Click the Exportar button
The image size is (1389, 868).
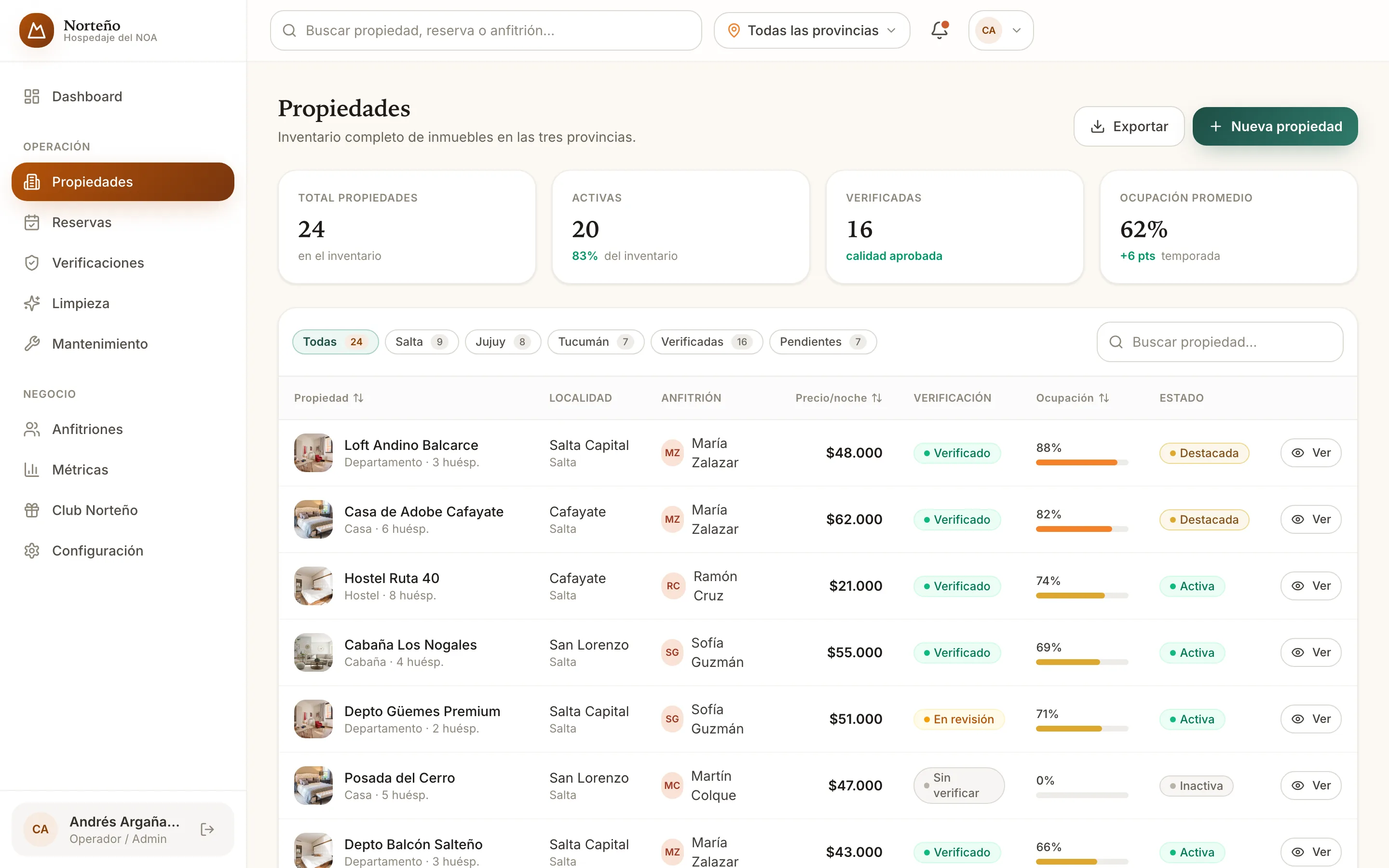coord(1129,126)
